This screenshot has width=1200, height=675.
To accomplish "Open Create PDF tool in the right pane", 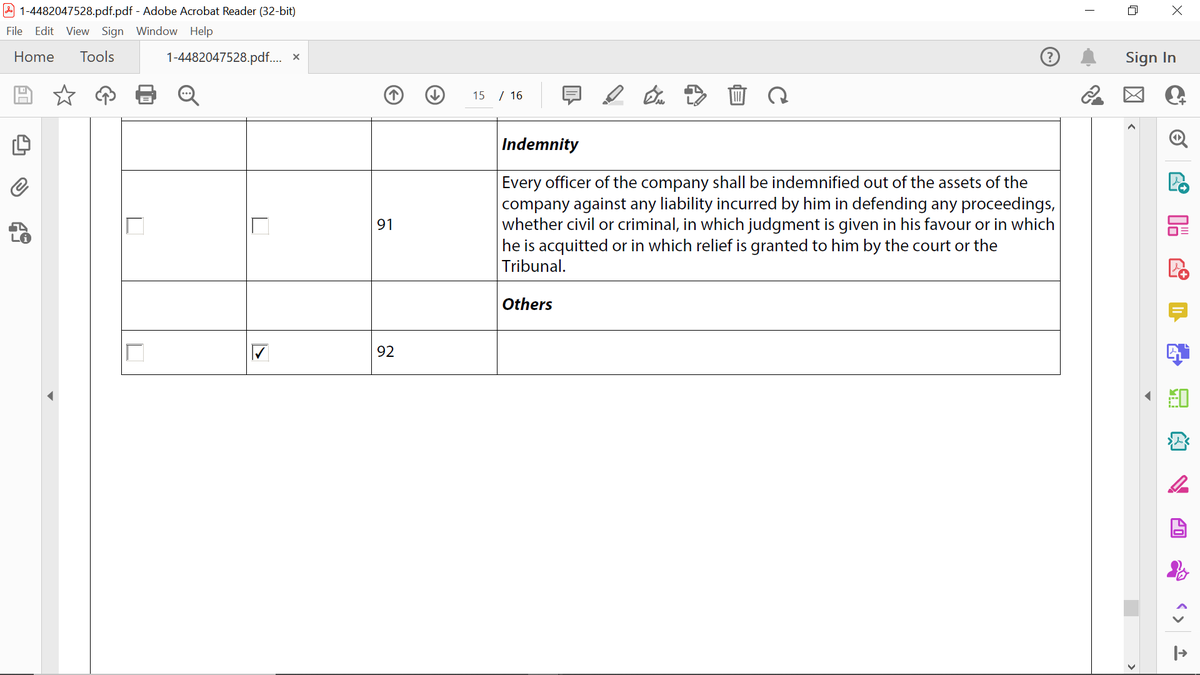I will pos(1178,269).
